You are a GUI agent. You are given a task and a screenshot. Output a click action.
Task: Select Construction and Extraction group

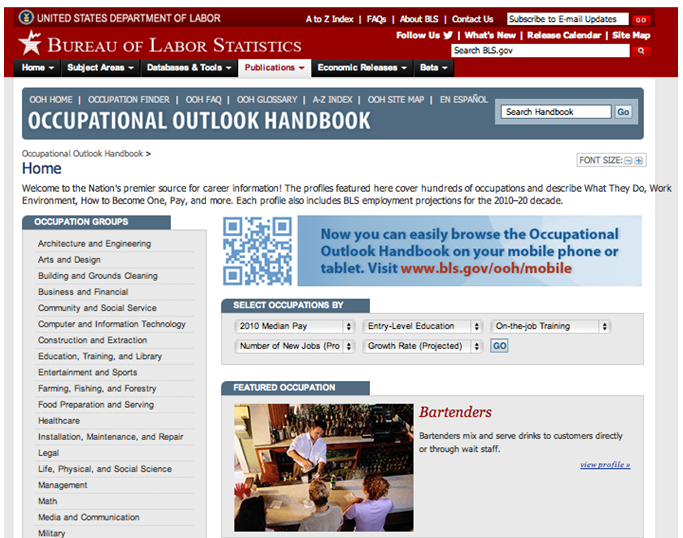click(92, 340)
